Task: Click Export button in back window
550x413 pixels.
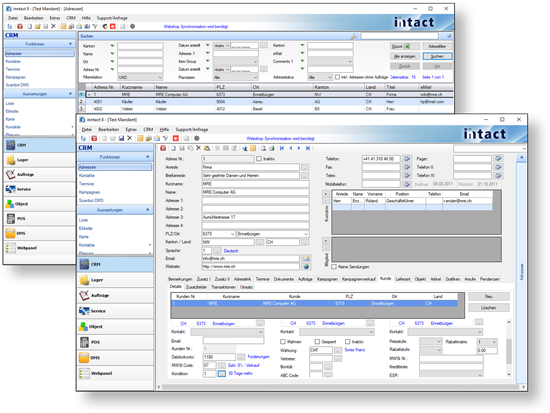Action: (405, 46)
